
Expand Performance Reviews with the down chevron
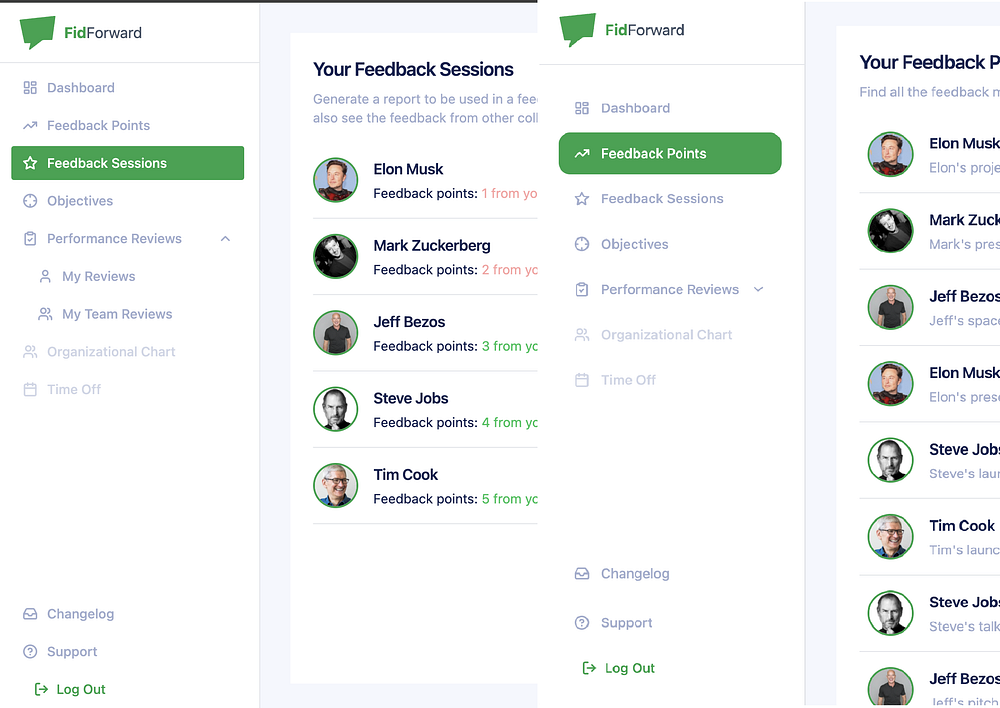[758, 290]
